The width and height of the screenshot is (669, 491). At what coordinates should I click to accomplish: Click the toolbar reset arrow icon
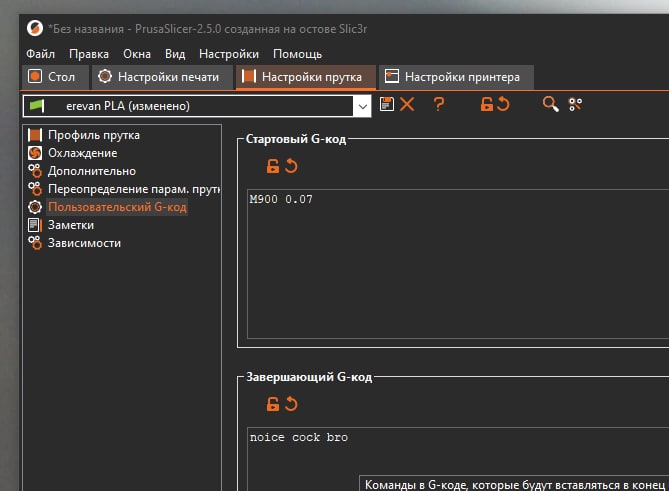[503, 104]
